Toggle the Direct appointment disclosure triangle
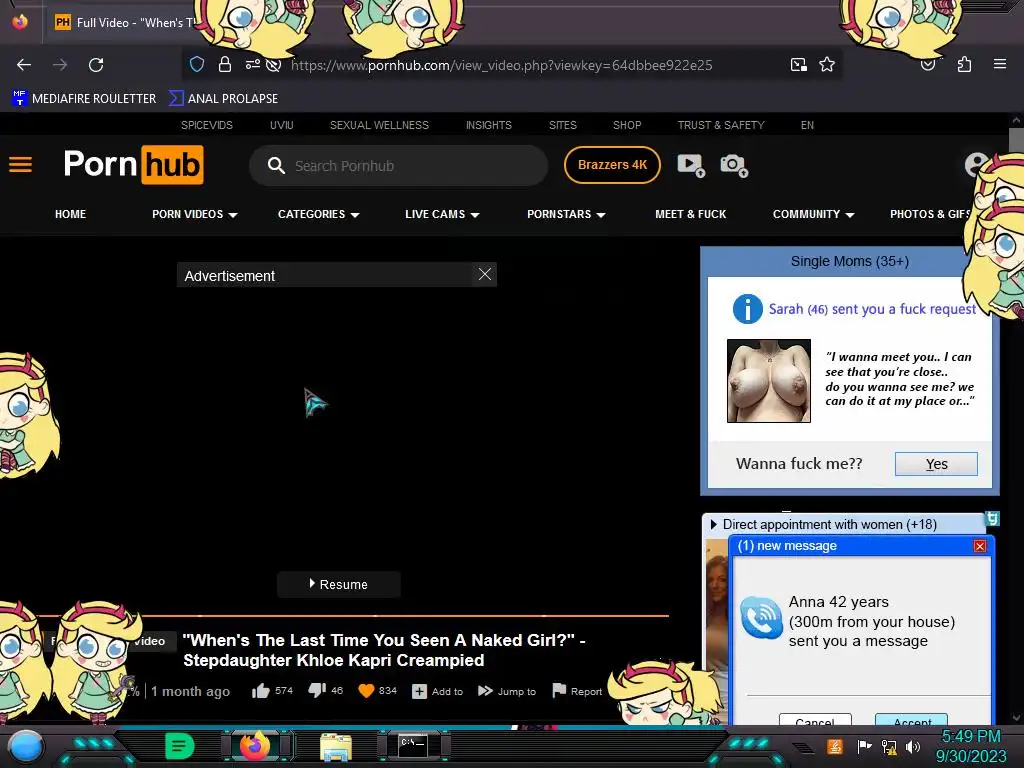The height and width of the screenshot is (768, 1024). (x=713, y=524)
